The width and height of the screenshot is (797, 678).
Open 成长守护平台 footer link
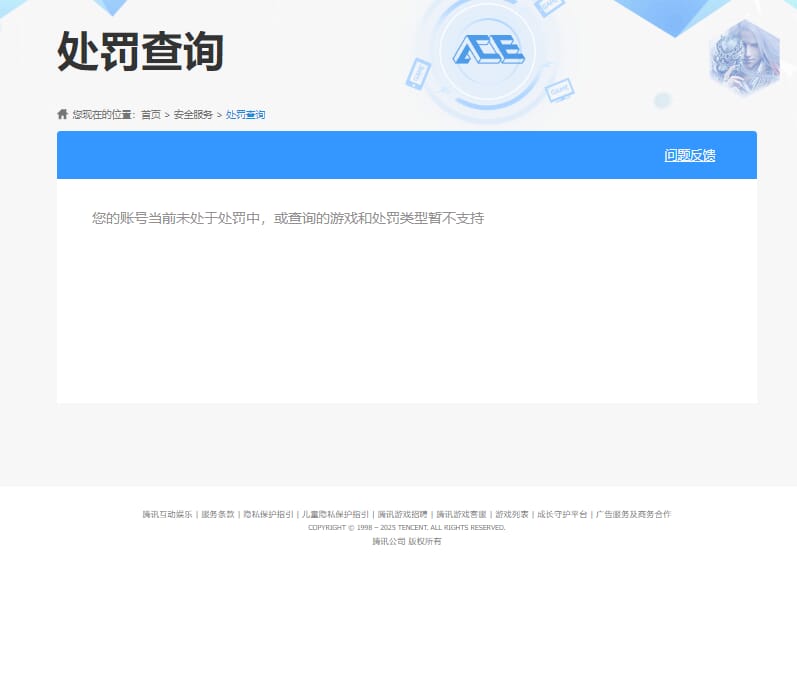tap(562, 514)
